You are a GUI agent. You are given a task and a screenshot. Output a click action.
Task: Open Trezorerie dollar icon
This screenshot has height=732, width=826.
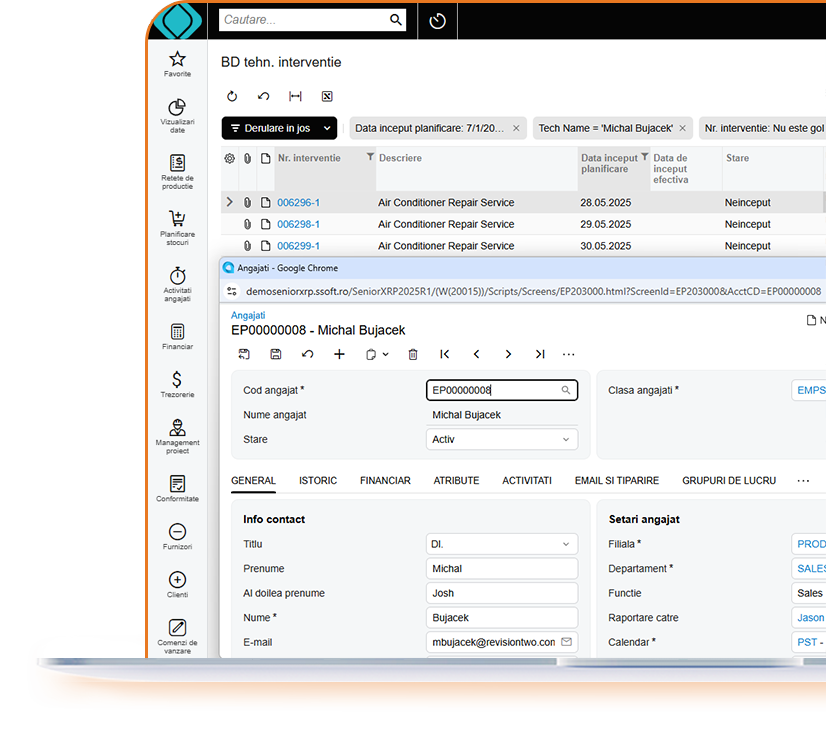(x=177, y=379)
